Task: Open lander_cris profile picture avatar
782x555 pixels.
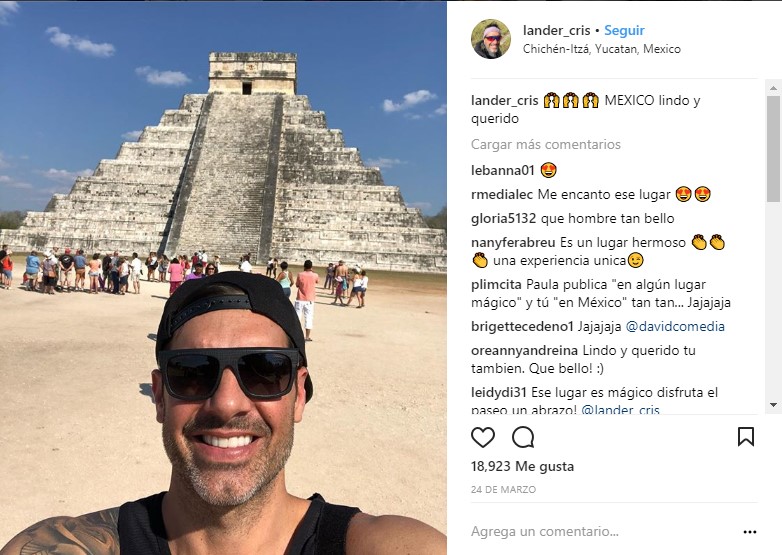Action: 491,39
